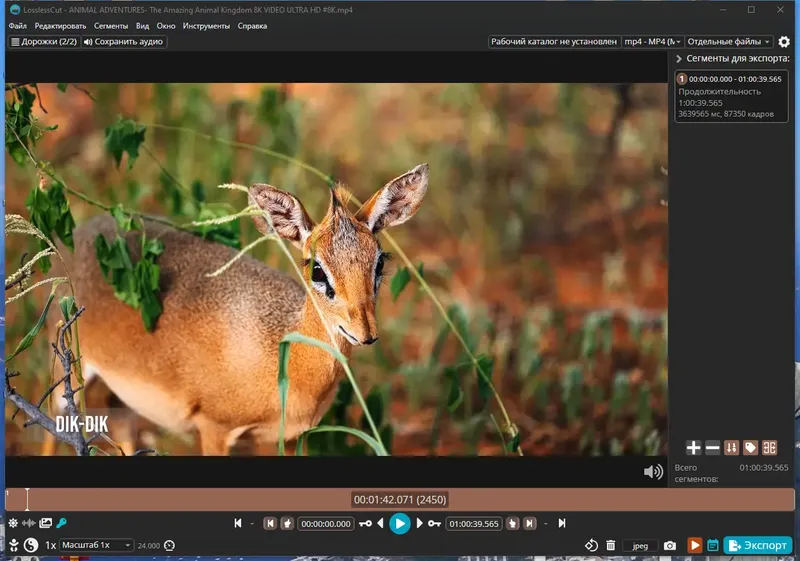Toggle the keyframe key icon

pyautogui.click(x=62, y=523)
